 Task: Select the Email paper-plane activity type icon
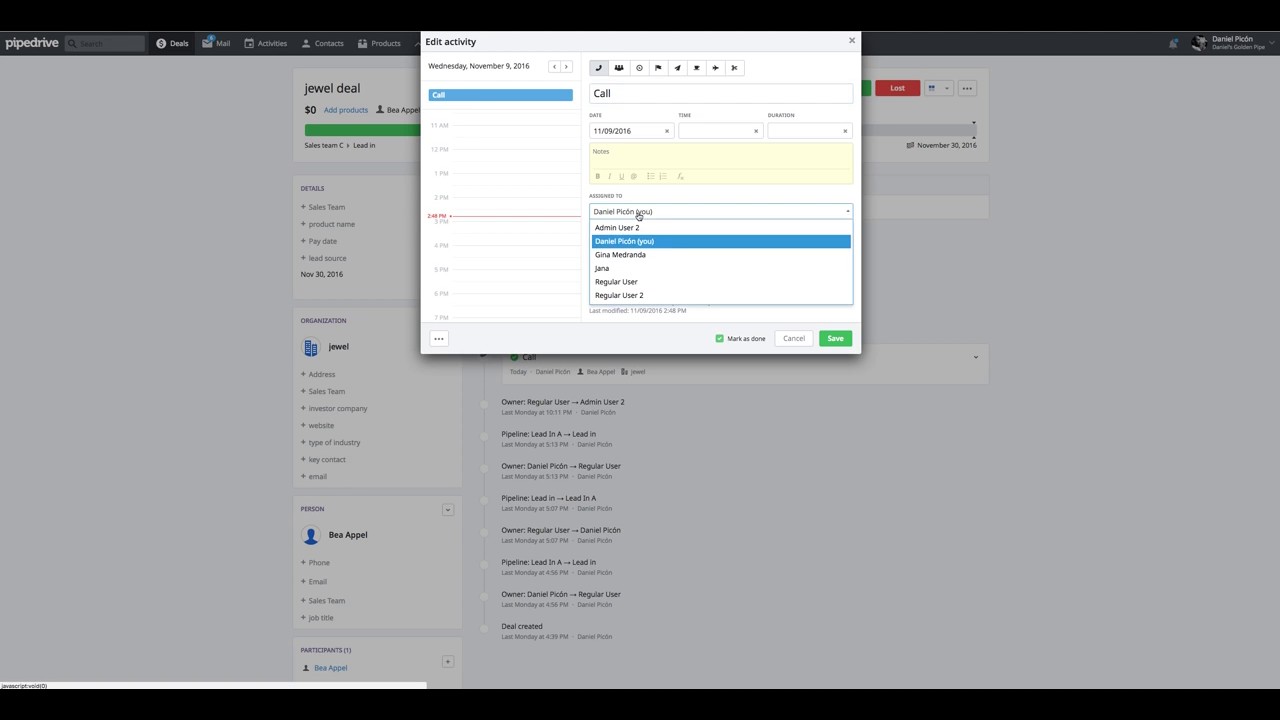[x=677, y=68]
